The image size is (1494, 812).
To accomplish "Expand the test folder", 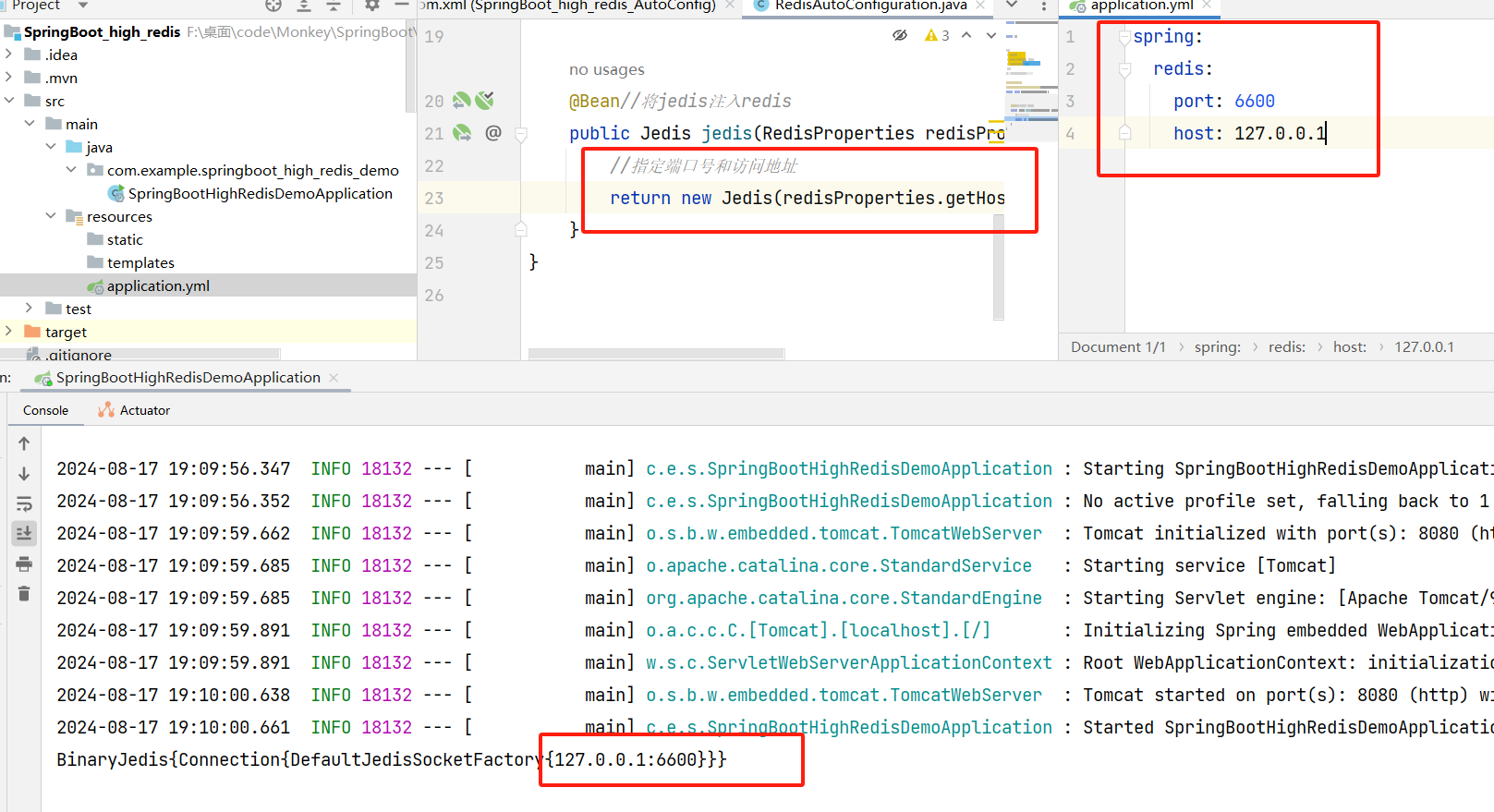I will (x=30, y=309).
